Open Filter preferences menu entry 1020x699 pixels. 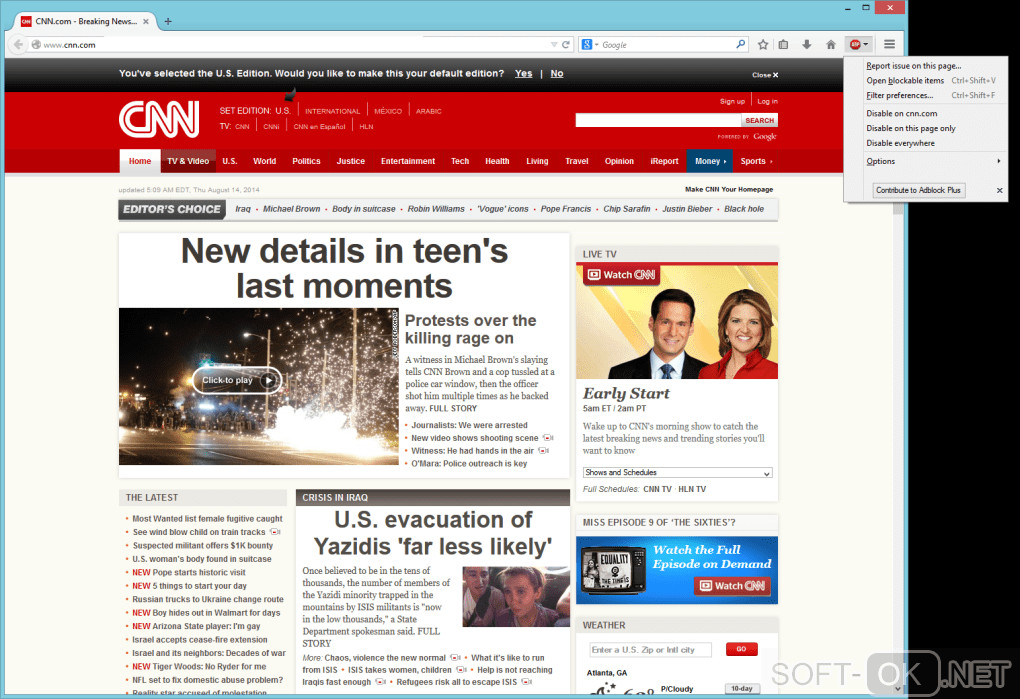899,96
